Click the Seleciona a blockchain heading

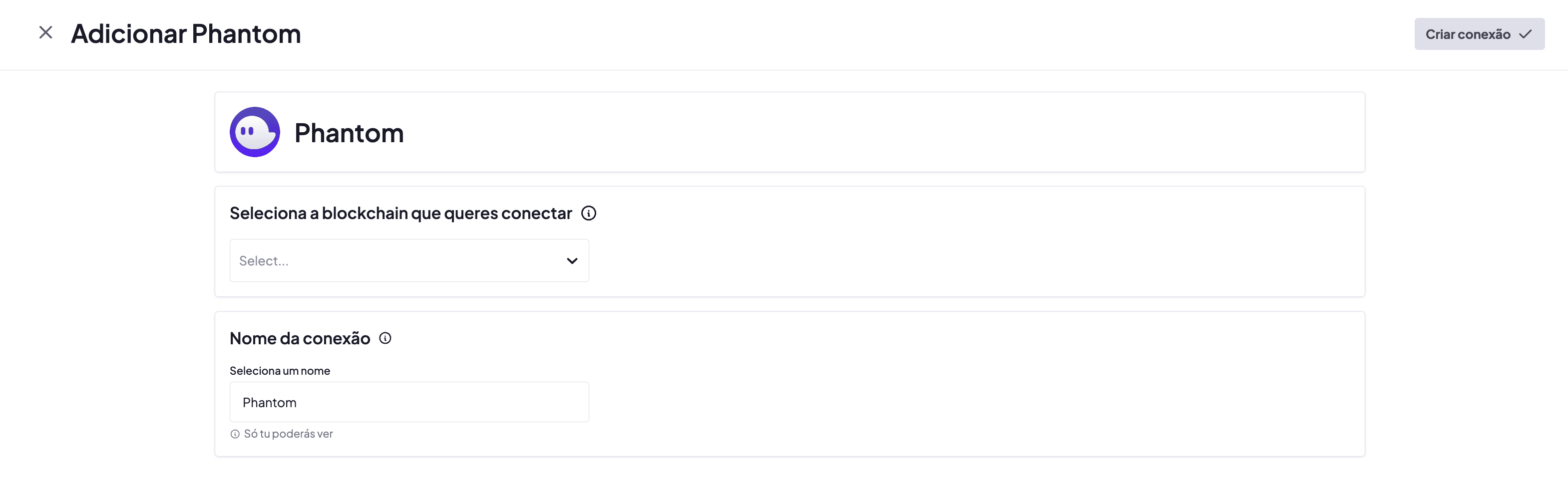(400, 214)
